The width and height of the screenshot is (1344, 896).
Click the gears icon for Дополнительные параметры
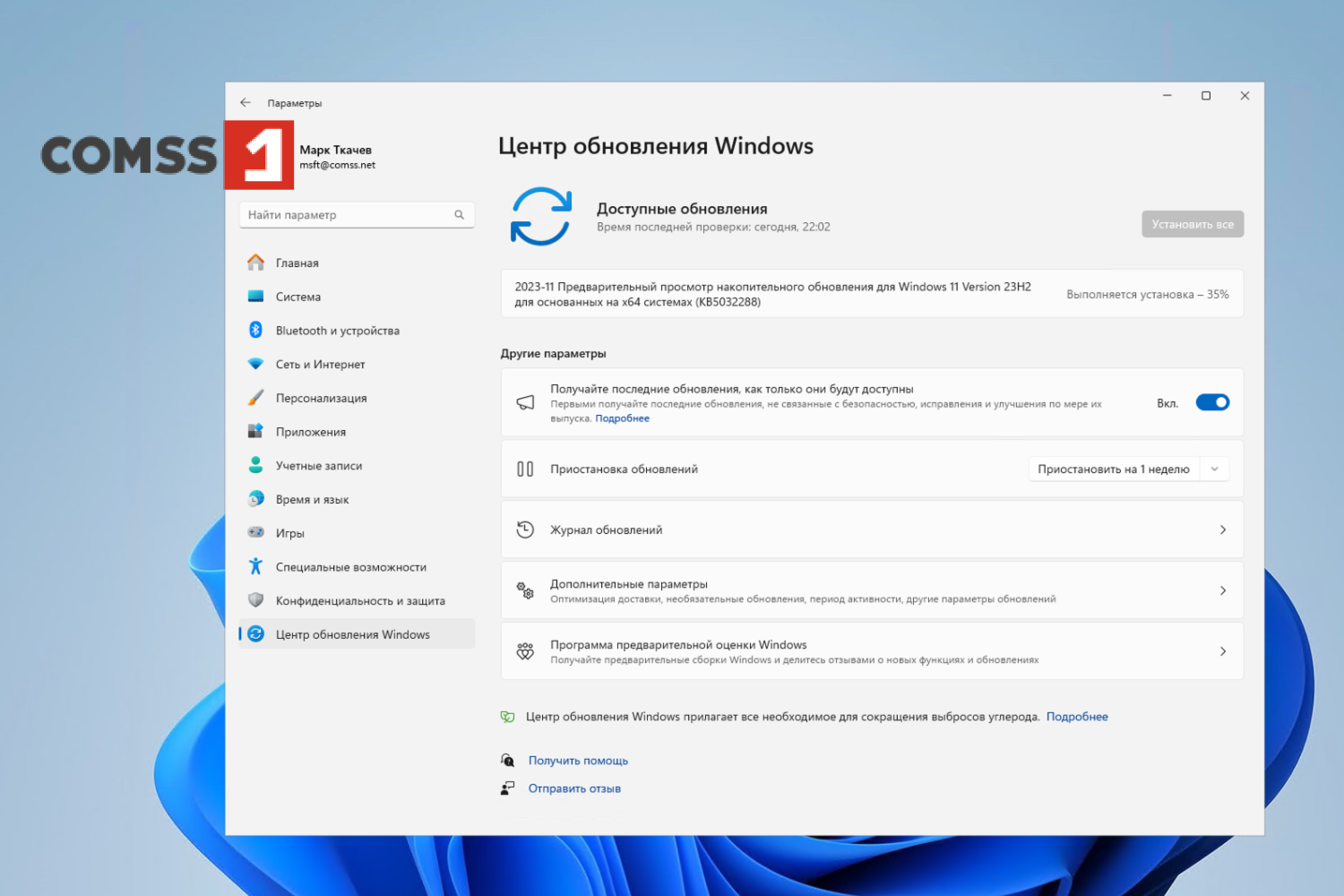525,590
